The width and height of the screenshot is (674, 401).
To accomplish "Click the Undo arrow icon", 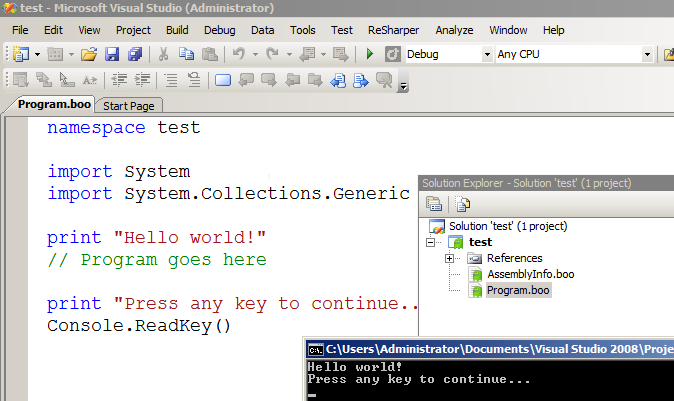I will tap(239, 54).
